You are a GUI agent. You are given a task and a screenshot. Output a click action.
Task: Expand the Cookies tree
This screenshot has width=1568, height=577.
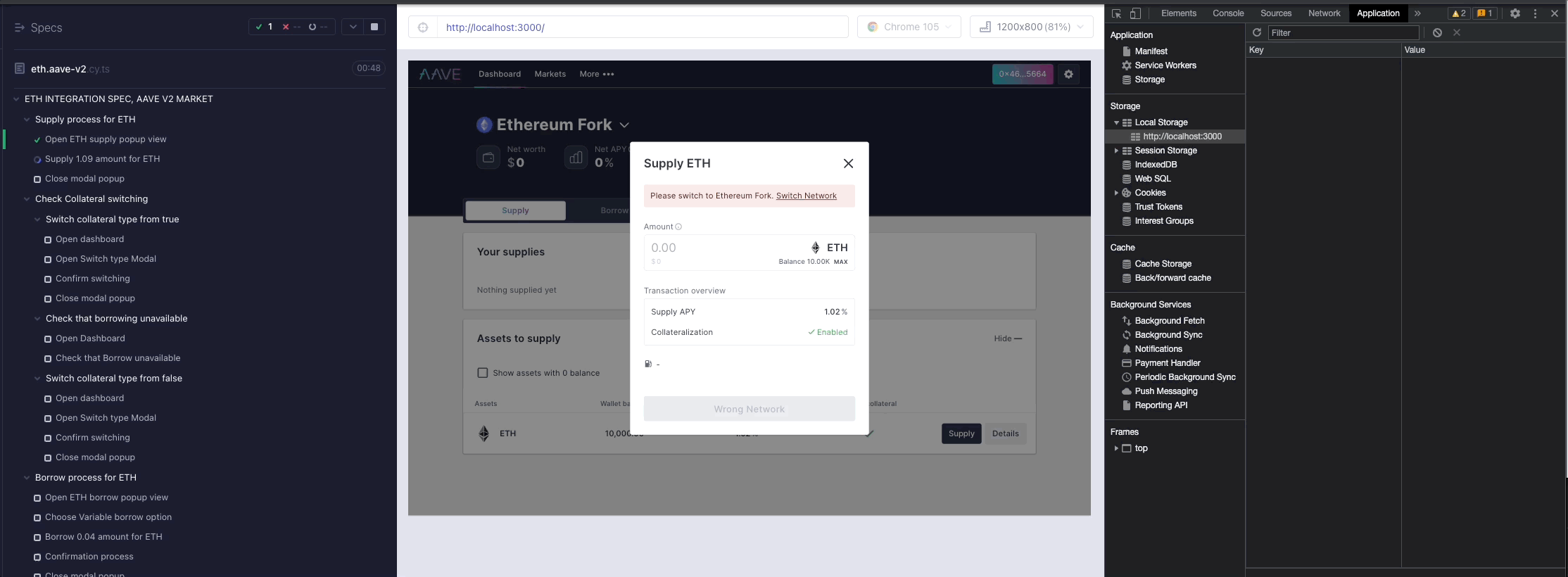coord(1116,193)
